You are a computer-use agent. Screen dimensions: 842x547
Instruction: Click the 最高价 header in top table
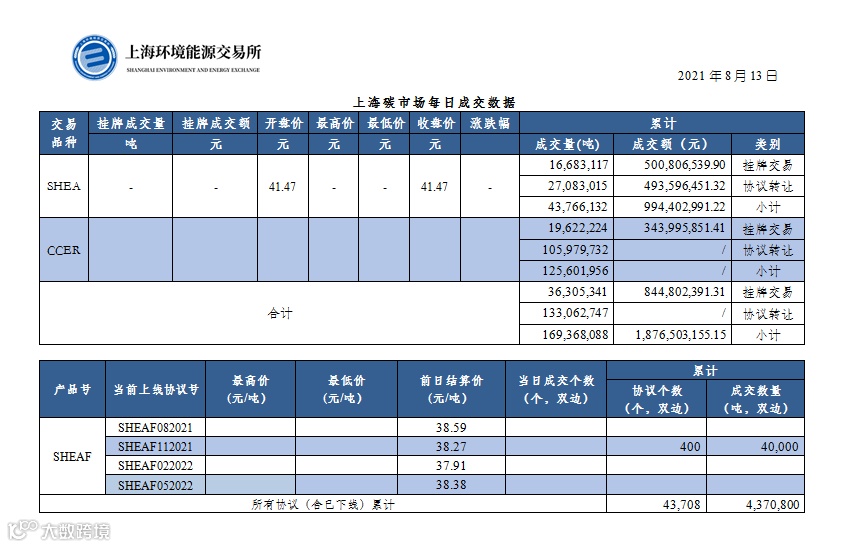coord(334,123)
